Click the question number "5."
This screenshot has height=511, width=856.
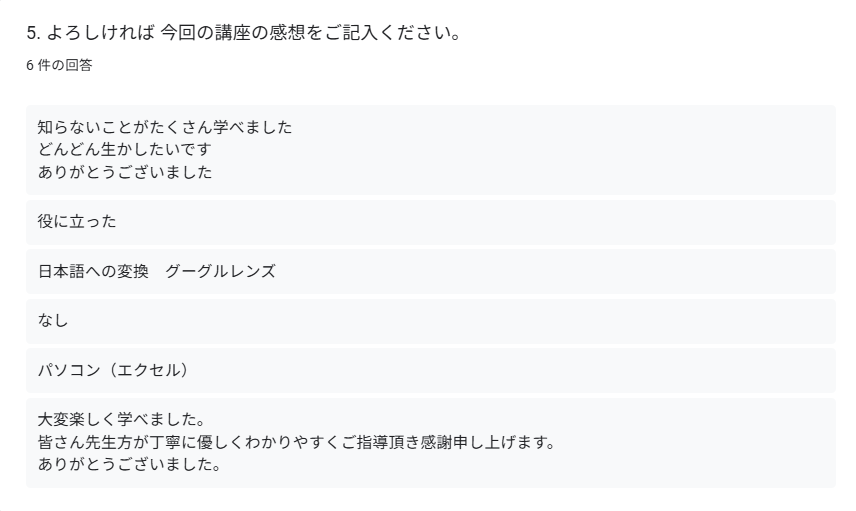[x=33, y=34]
